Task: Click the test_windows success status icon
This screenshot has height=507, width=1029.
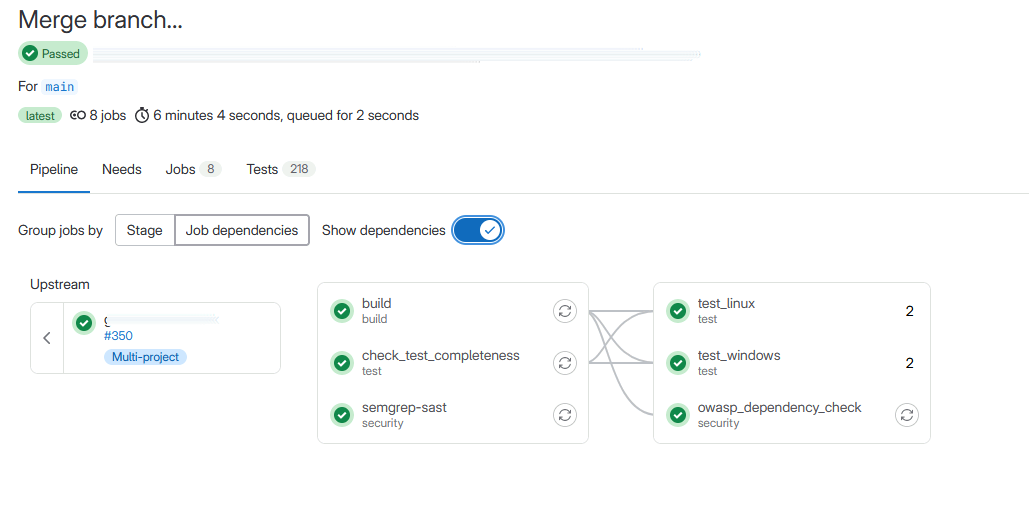Action: (677, 363)
